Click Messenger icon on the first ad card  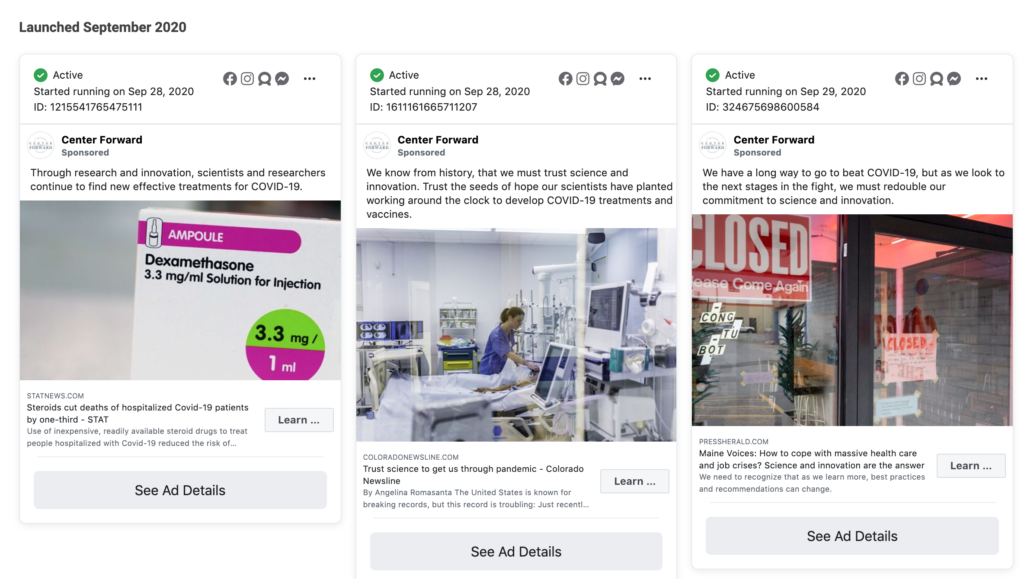(282, 79)
